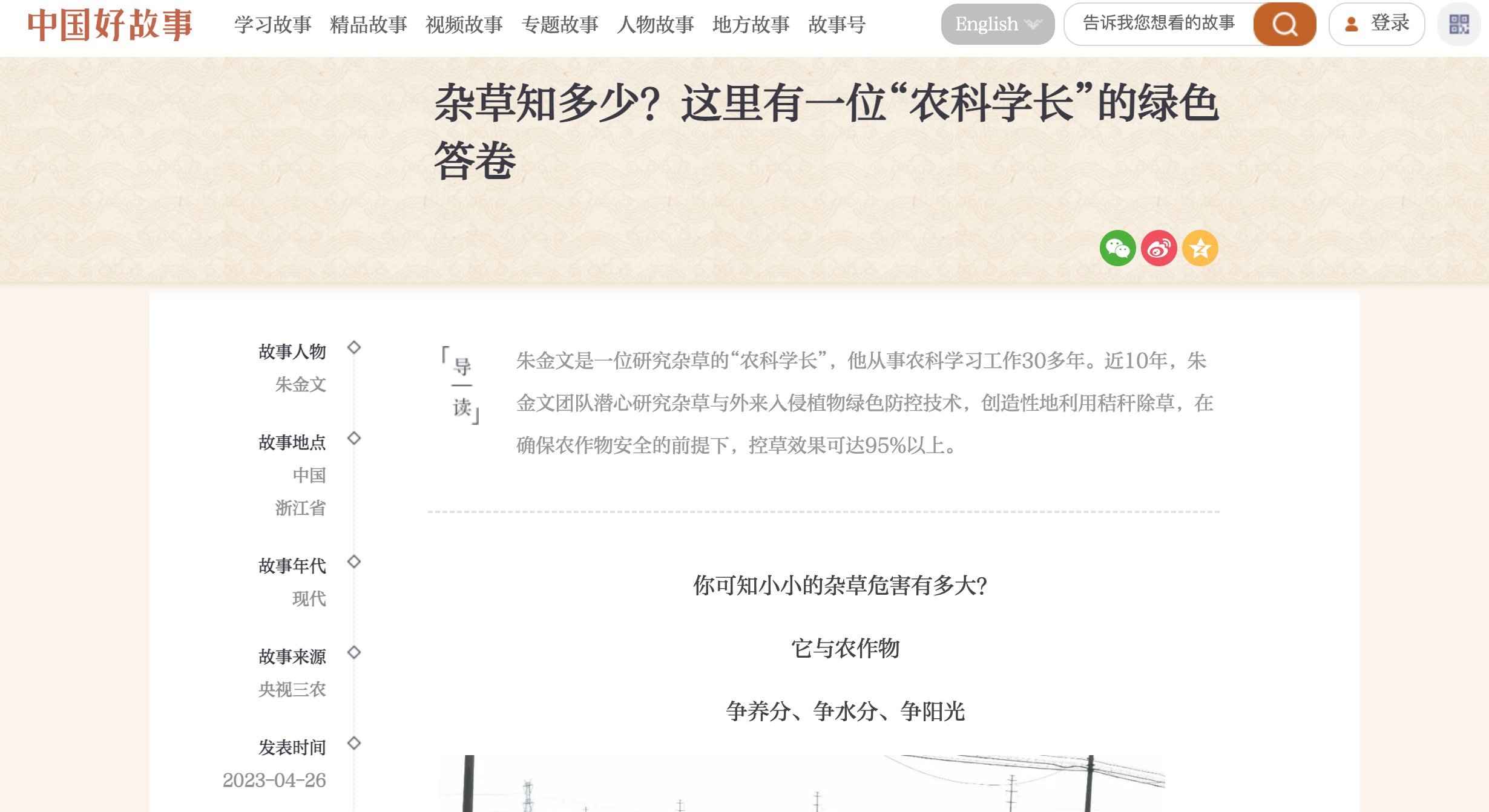Viewport: 1489px width, 812px height.
Task: Click the orange search magnifier button
Action: pyautogui.click(x=1284, y=24)
